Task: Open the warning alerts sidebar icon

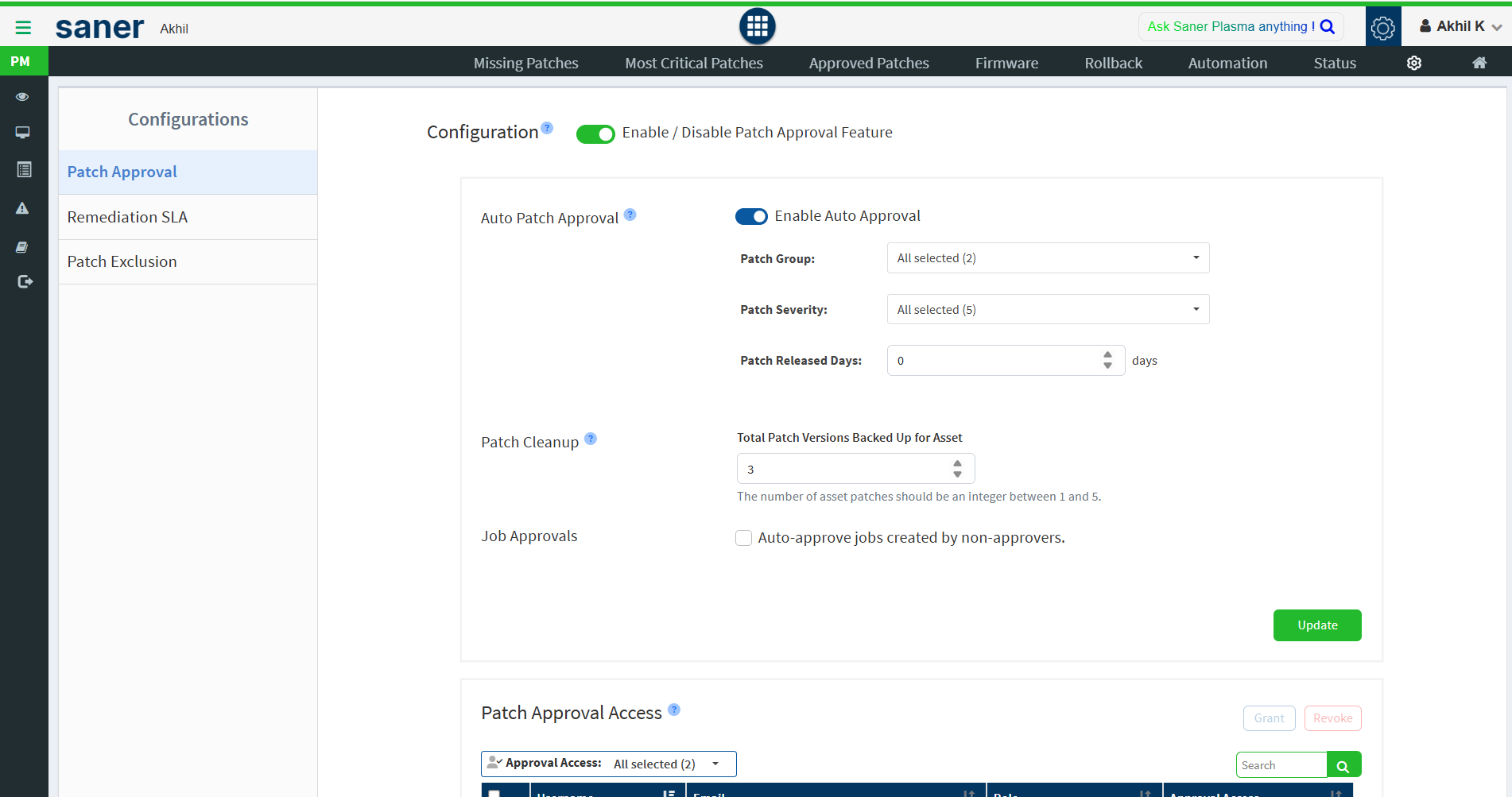Action: pyautogui.click(x=22, y=208)
